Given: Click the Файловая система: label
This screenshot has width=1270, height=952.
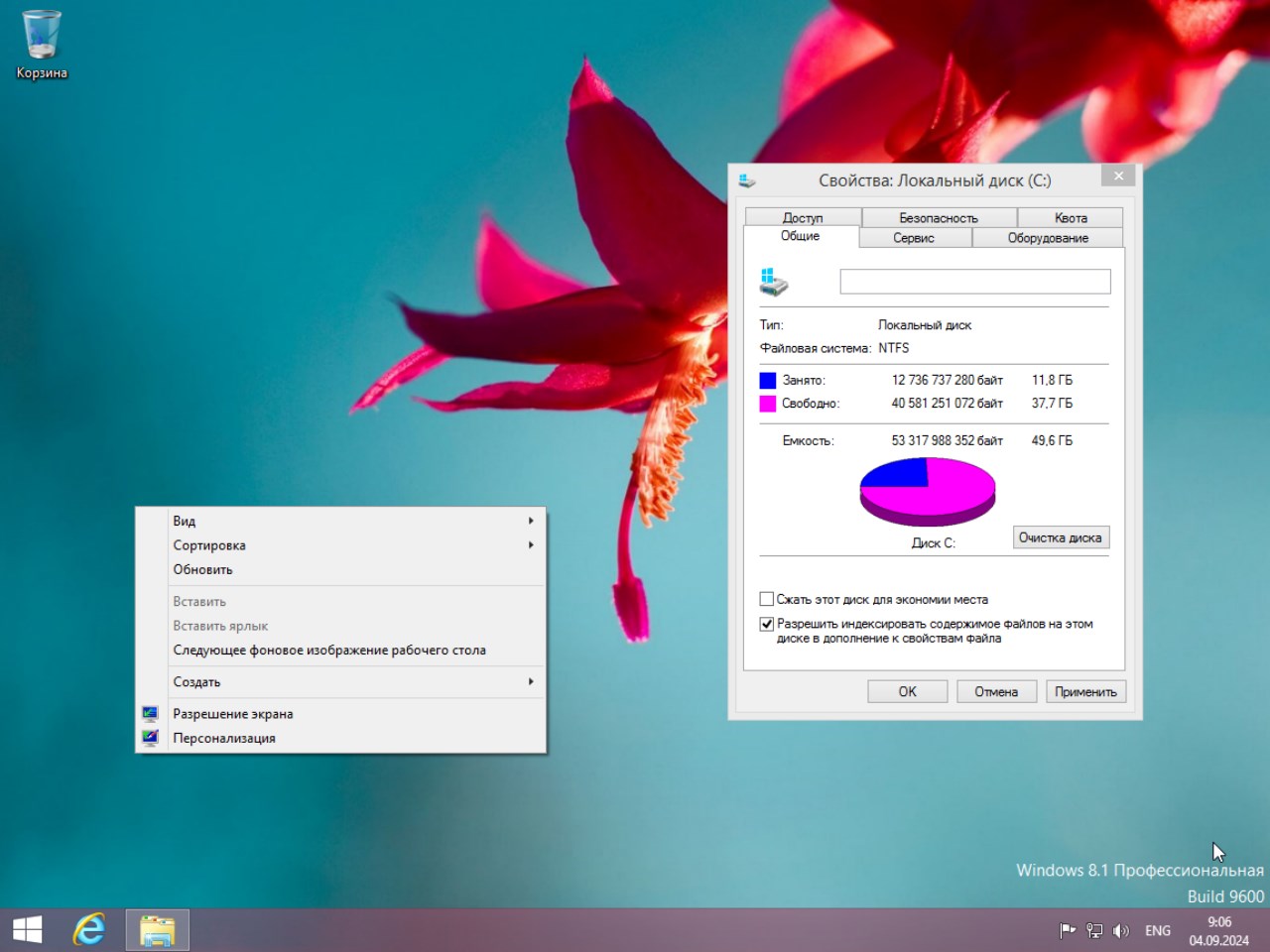Looking at the screenshot, I should [816, 348].
